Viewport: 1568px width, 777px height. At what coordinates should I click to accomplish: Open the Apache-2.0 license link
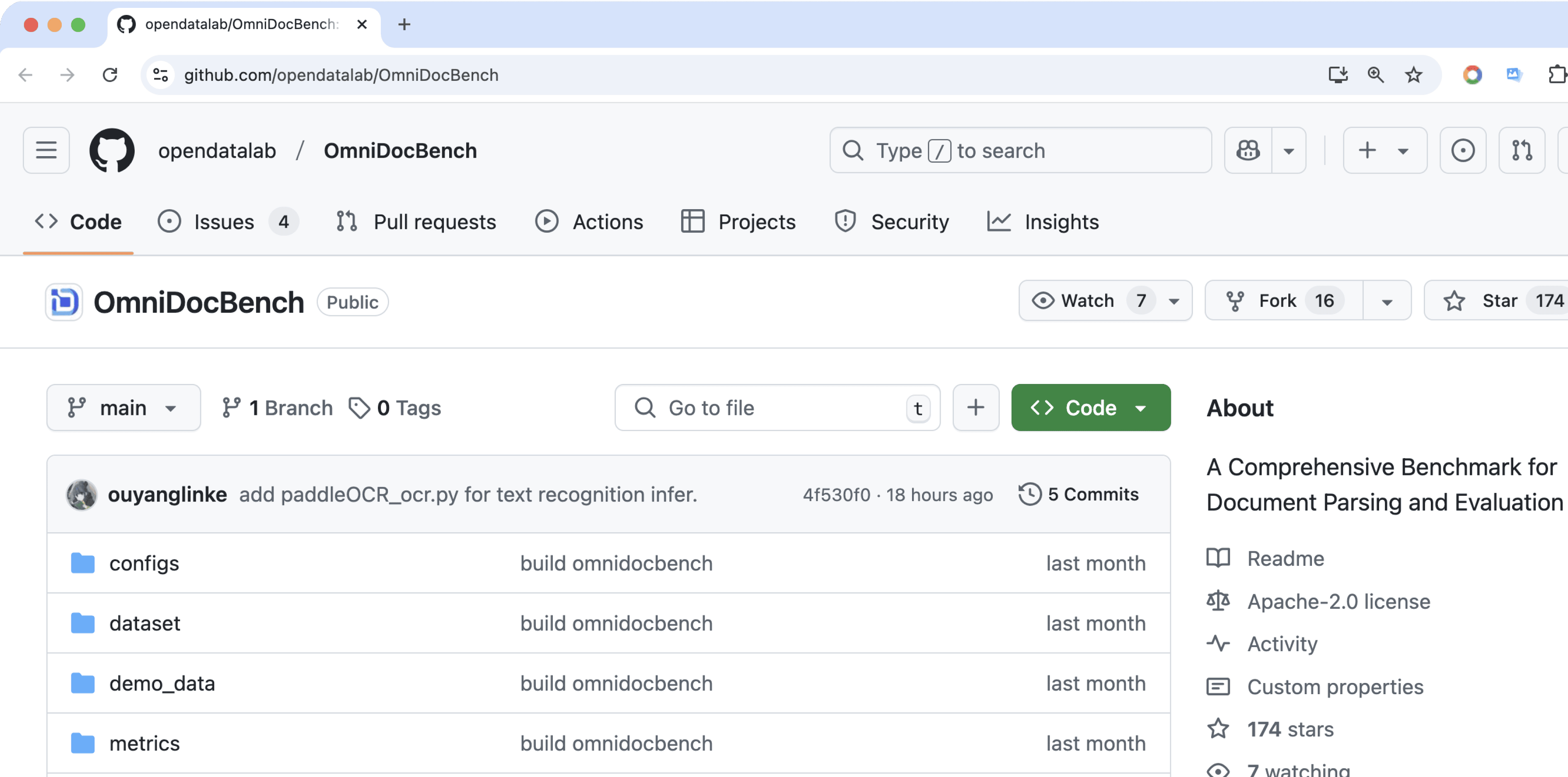[x=1338, y=601]
